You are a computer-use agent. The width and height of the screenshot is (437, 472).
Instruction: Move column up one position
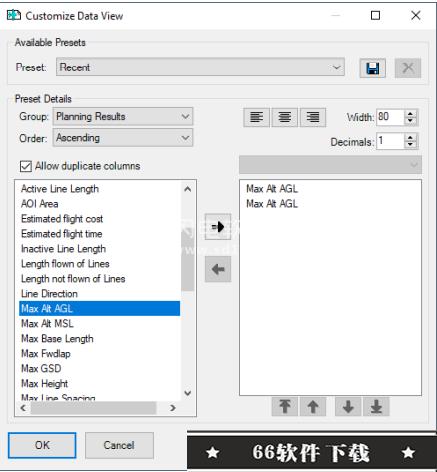313,407
